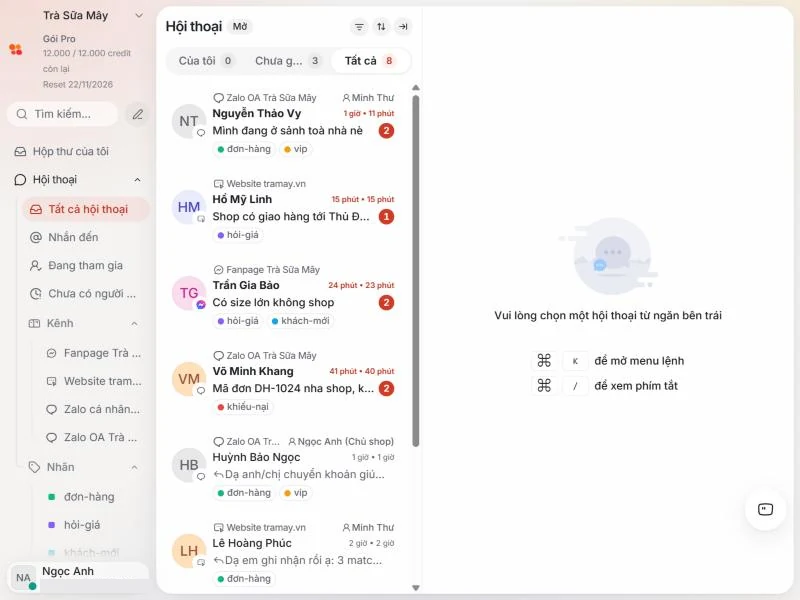800x600 pixels.
Task: Open the chat widget floating button
Action: coord(765,509)
